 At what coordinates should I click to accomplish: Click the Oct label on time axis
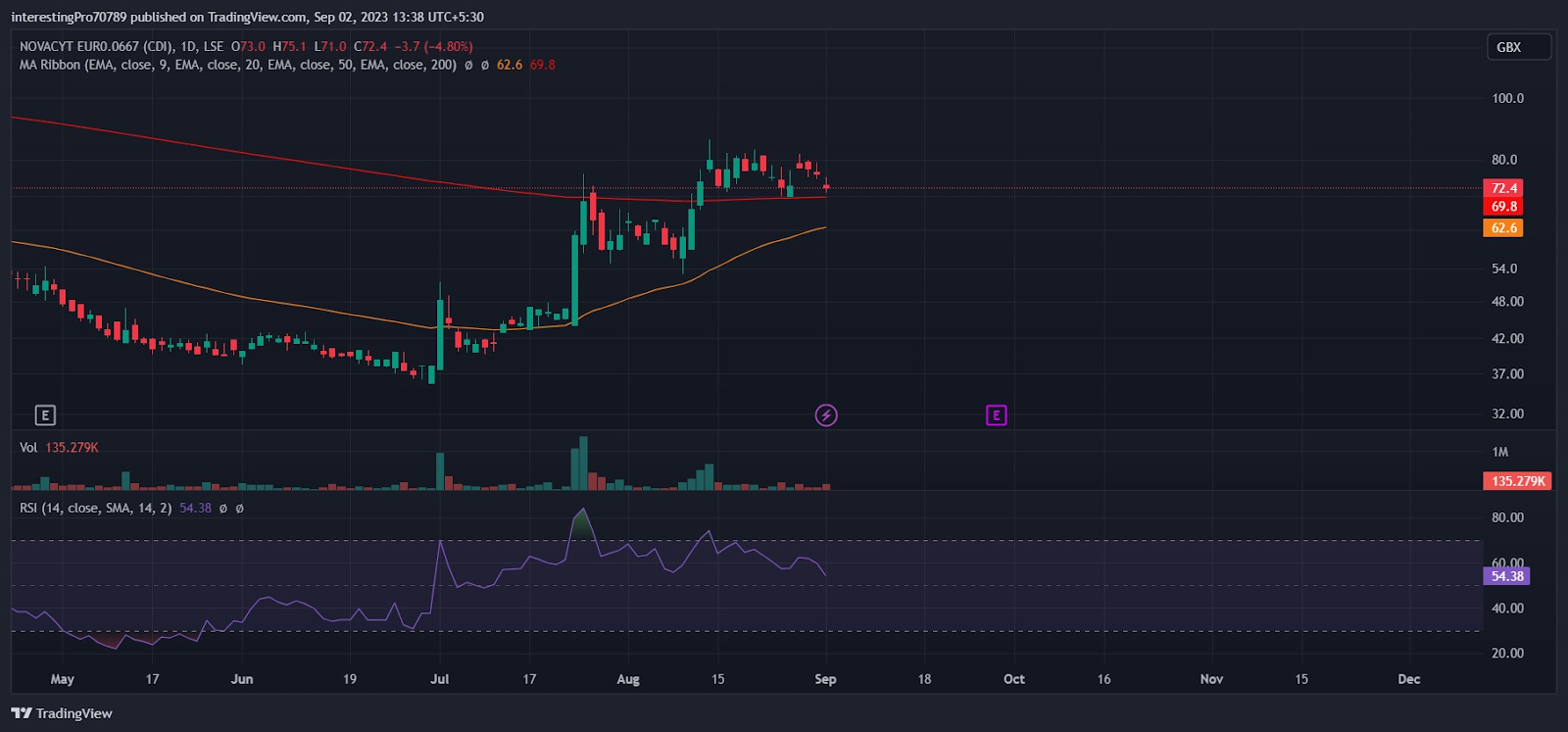pyautogui.click(x=1014, y=679)
